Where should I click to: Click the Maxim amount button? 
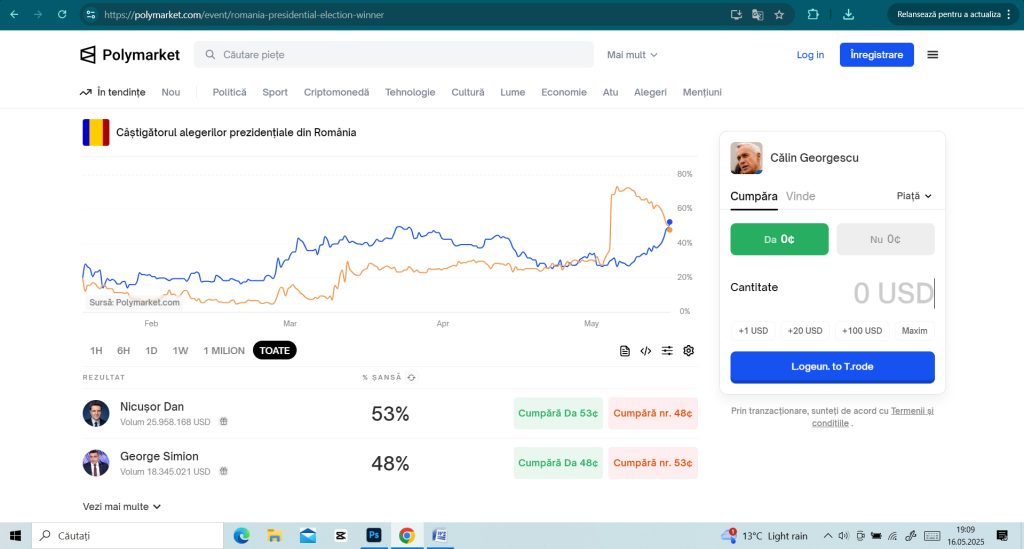pyautogui.click(x=914, y=330)
